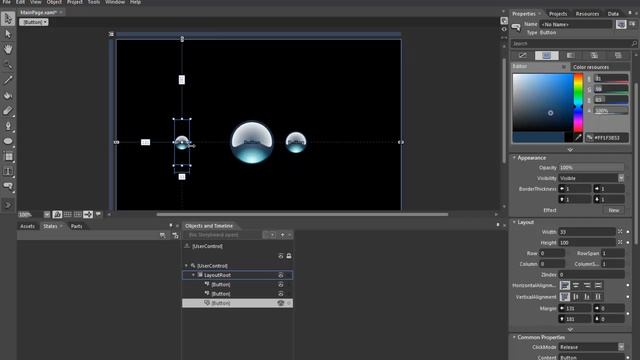Set Height to Auto icon
The width and height of the screenshot is (640, 360).
(x=620, y=242)
